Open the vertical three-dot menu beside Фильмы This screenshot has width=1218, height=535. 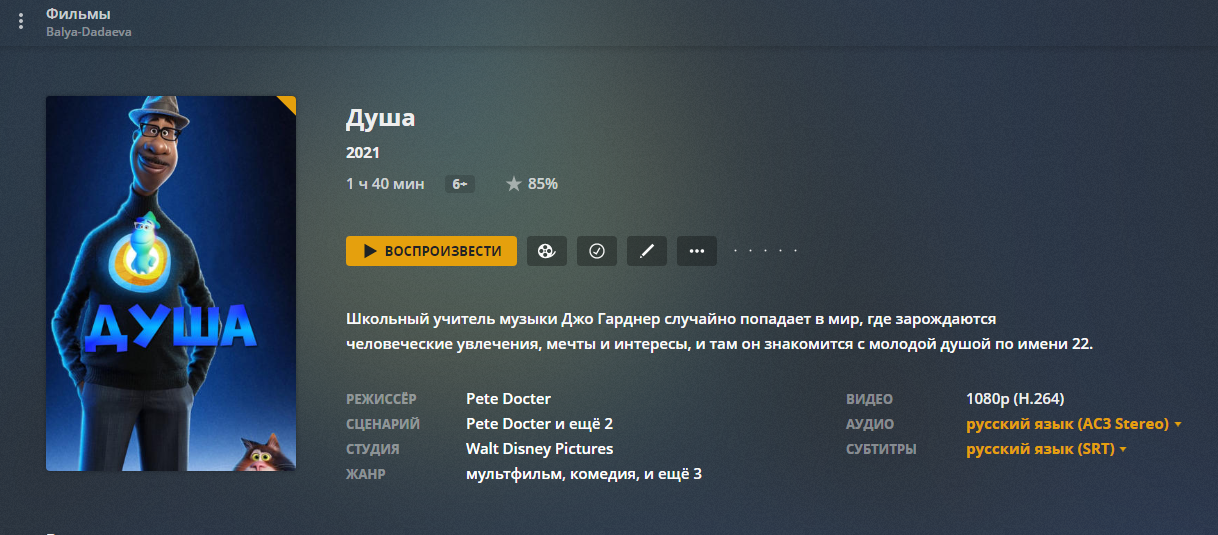point(21,22)
